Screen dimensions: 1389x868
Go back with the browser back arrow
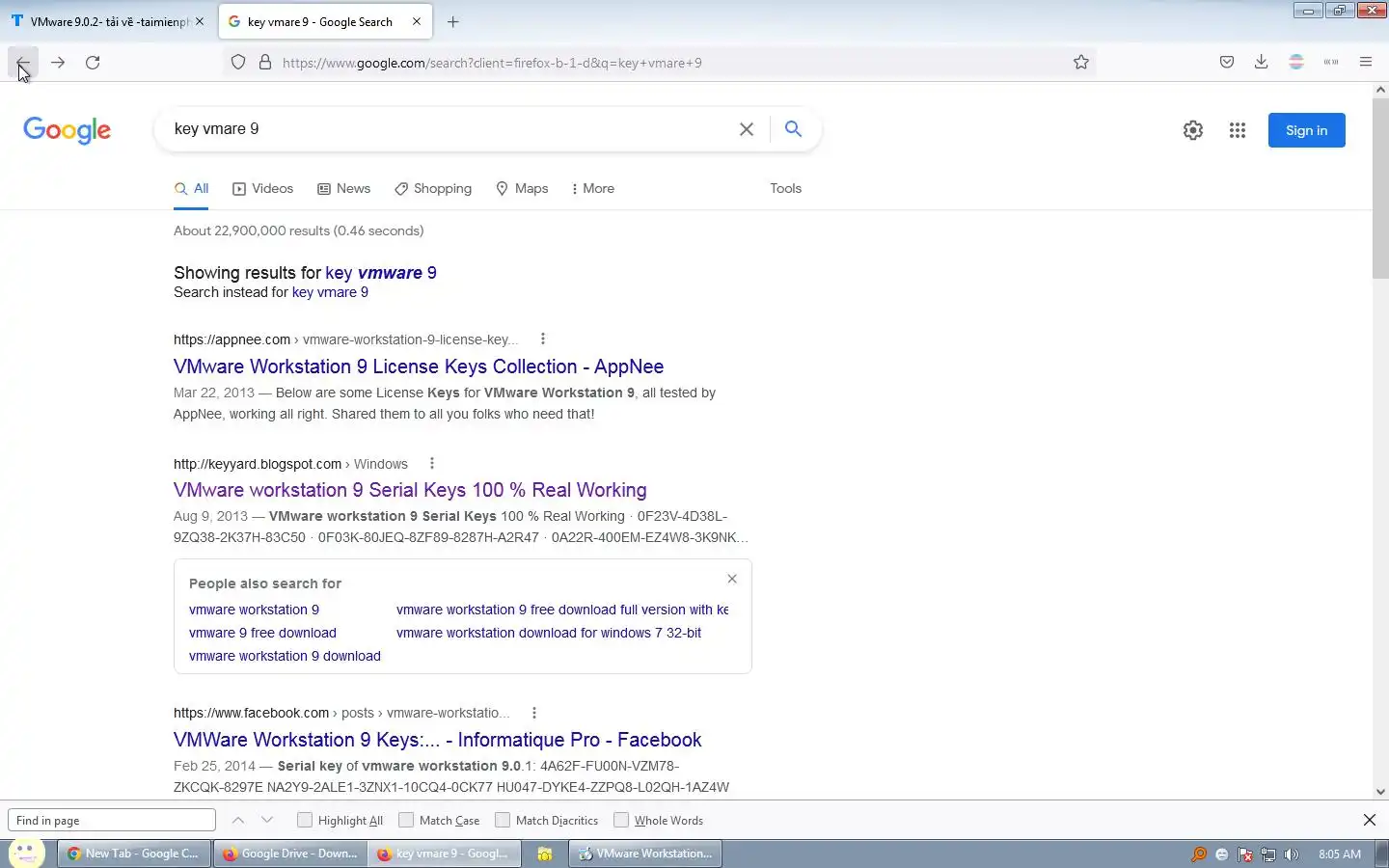(23, 63)
